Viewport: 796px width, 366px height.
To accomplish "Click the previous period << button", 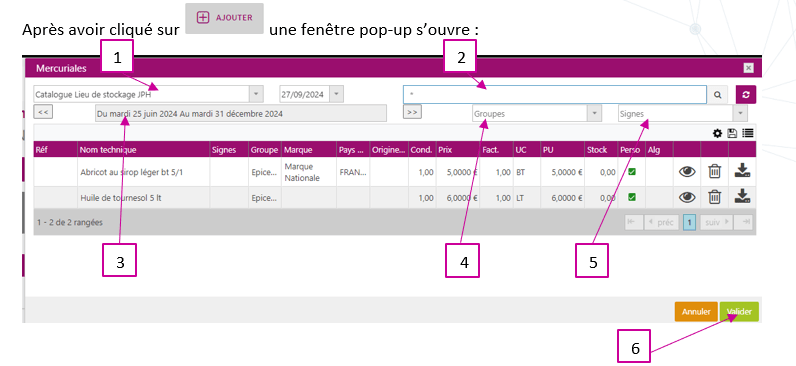I will (x=43, y=111).
